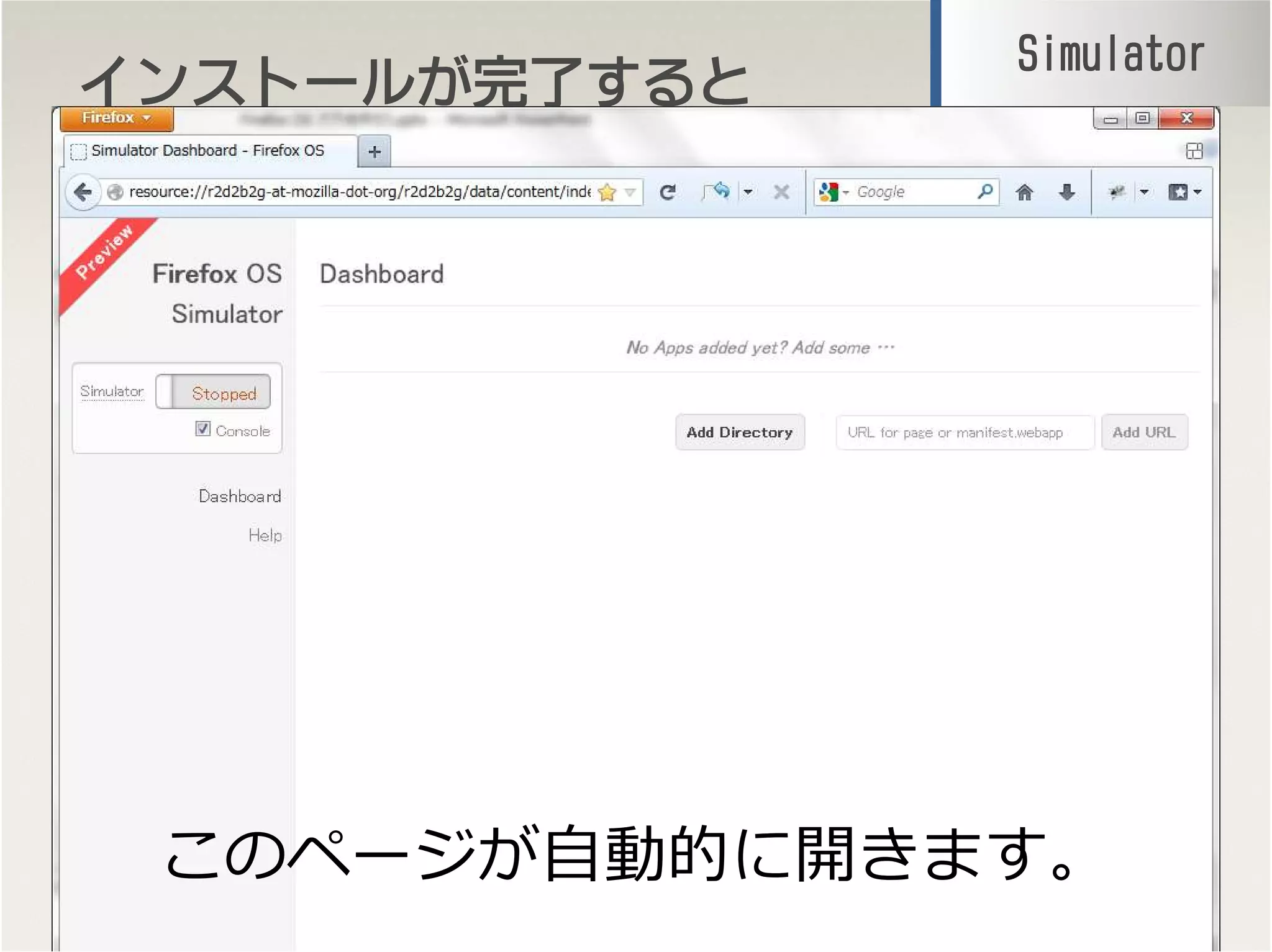Click the Dashboard page heading

pos(382,274)
